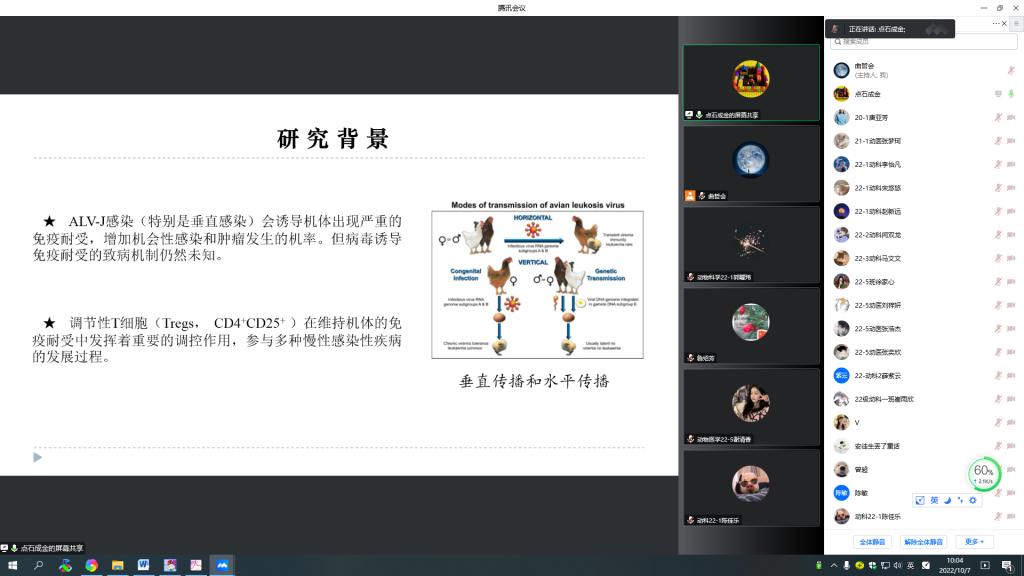Click the screen-share icon next to 点石成金
Viewport: 1024px width, 576px height.
pyautogui.click(x=997, y=94)
